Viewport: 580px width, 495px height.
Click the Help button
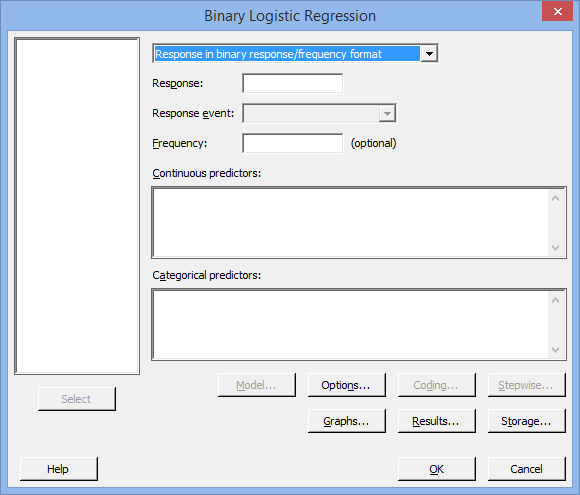59,469
